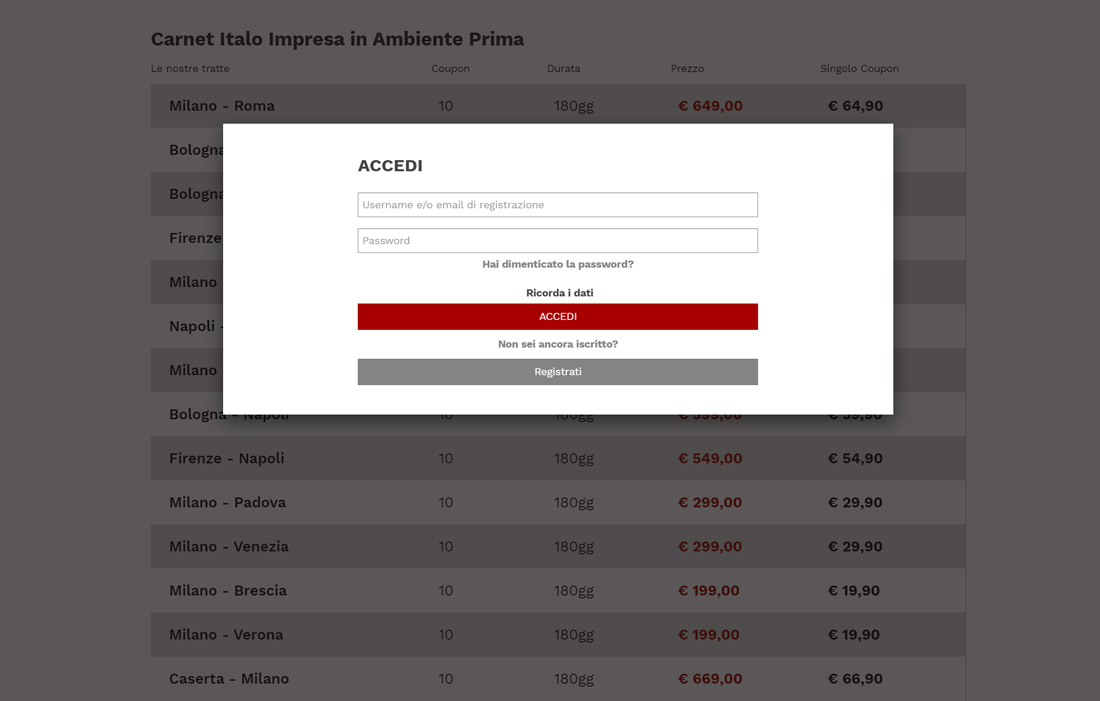Click the € 299,00 price for Milano - Venezia
Image resolution: width=1100 pixels, height=701 pixels.
click(710, 547)
